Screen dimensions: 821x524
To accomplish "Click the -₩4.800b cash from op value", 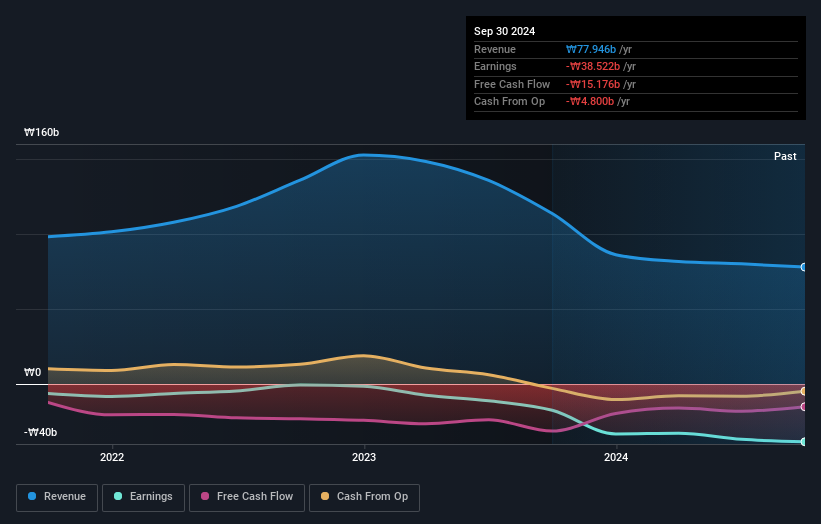I will pos(590,102).
